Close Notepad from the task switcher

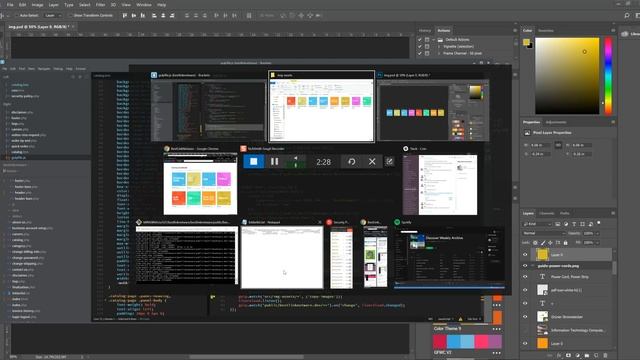click(x=320, y=222)
